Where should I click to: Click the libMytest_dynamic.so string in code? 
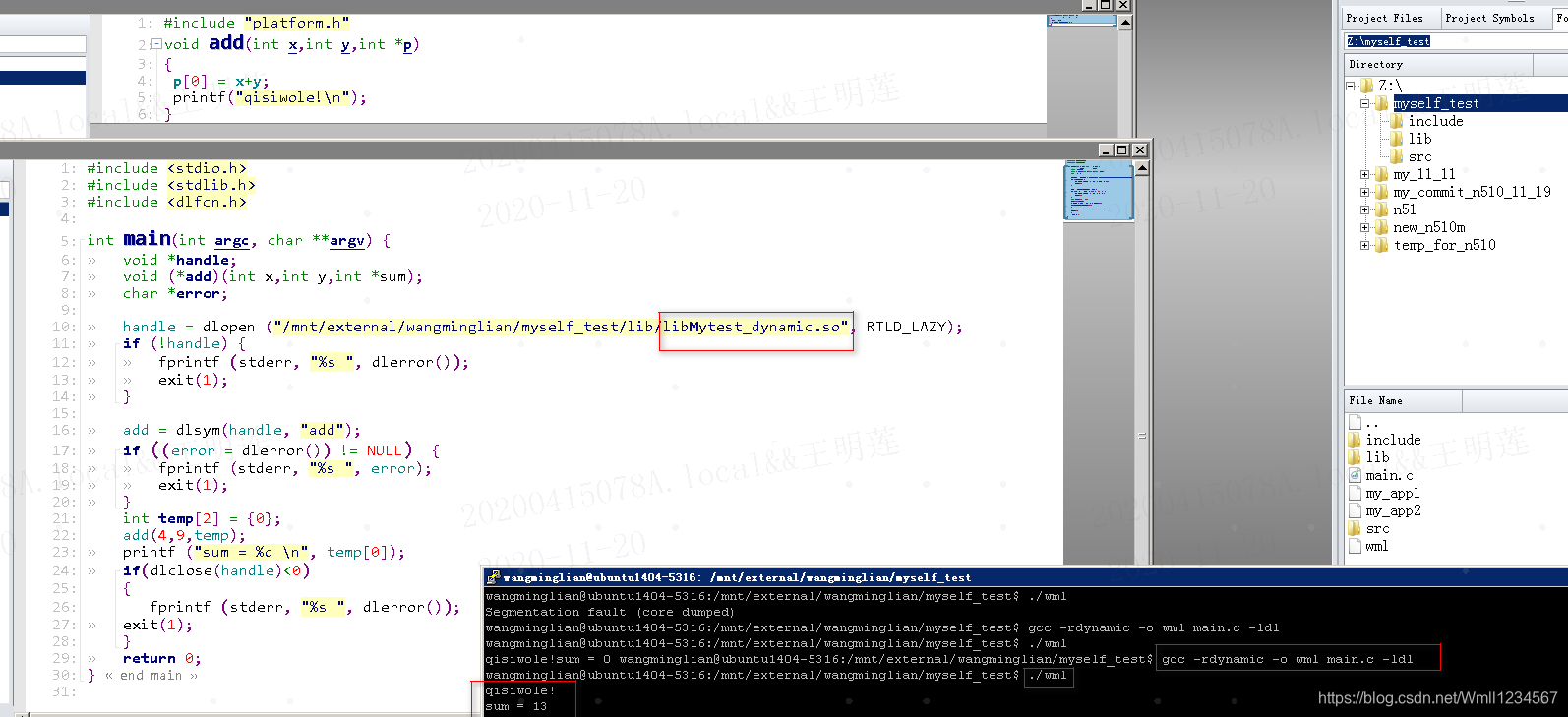(x=754, y=327)
